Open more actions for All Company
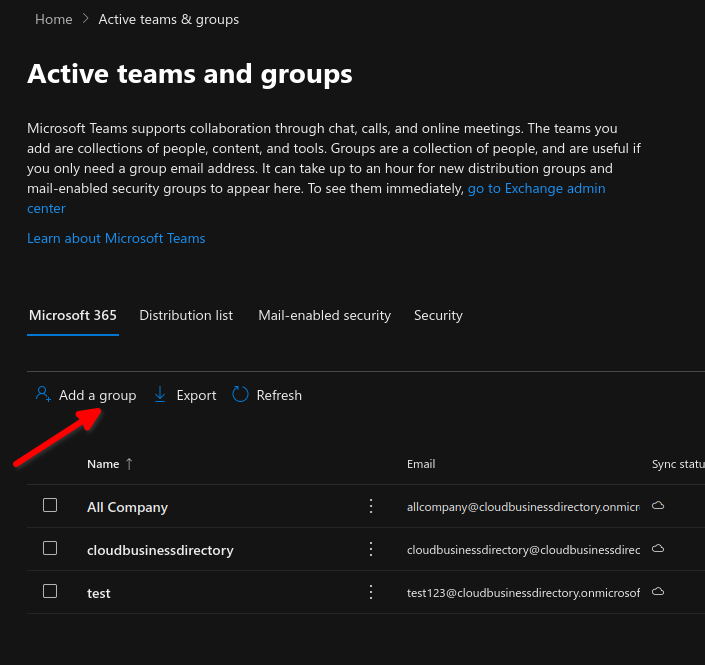Image resolution: width=705 pixels, height=665 pixels. click(371, 506)
